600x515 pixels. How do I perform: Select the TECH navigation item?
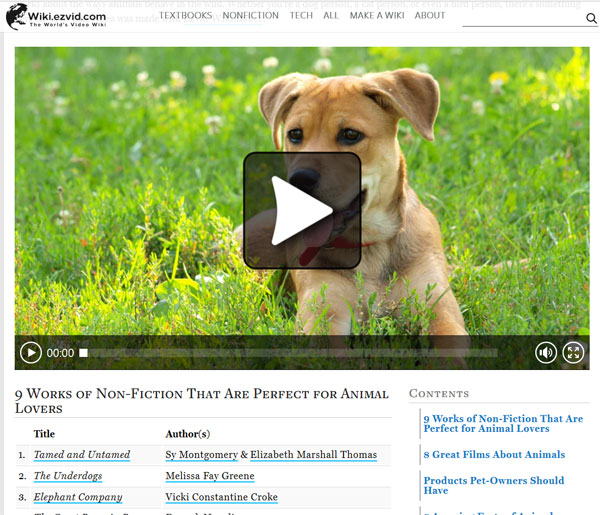point(301,16)
